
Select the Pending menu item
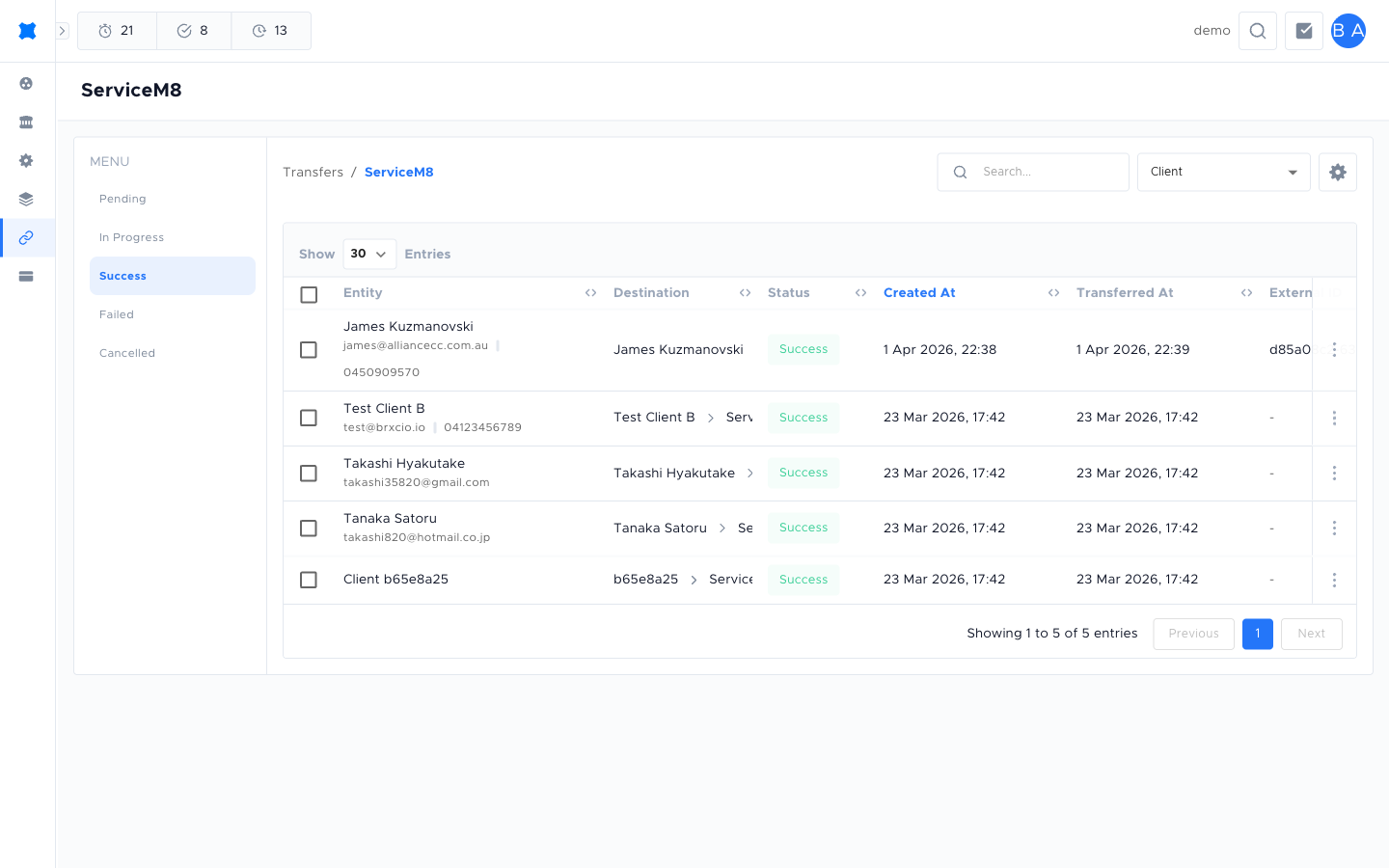(173, 199)
